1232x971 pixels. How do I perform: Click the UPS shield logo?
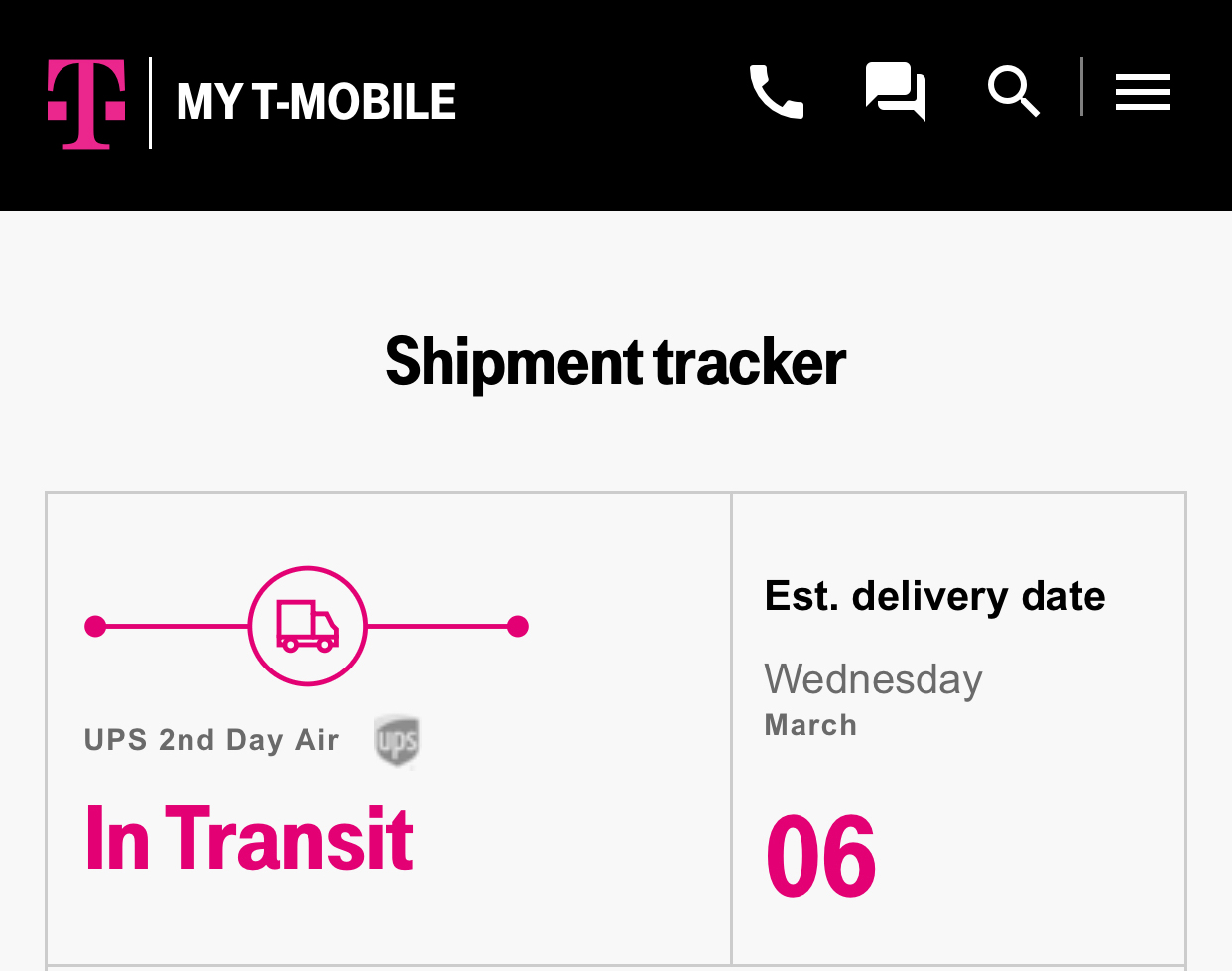tap(396, 741)
